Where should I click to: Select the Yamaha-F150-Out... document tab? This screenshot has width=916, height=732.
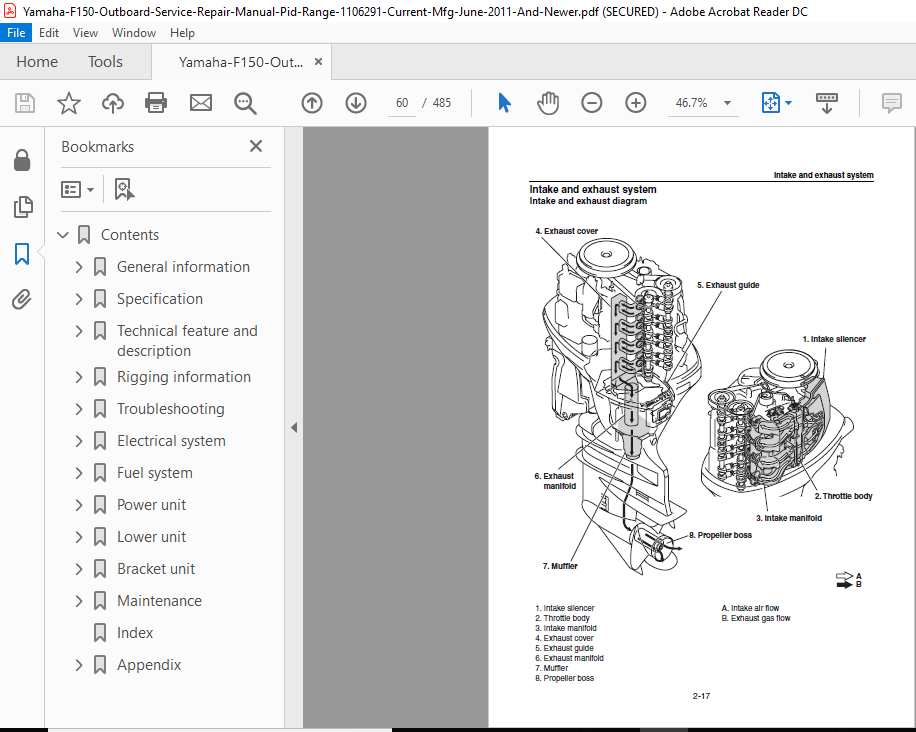pyautogui.click(x=241, y=62)
